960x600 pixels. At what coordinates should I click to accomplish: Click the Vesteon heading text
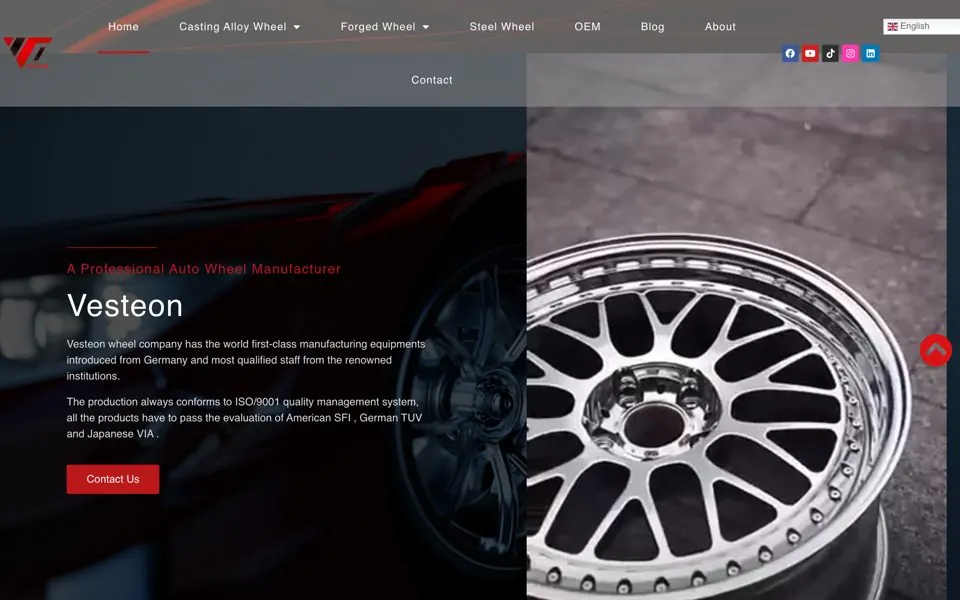click(125, 306)
